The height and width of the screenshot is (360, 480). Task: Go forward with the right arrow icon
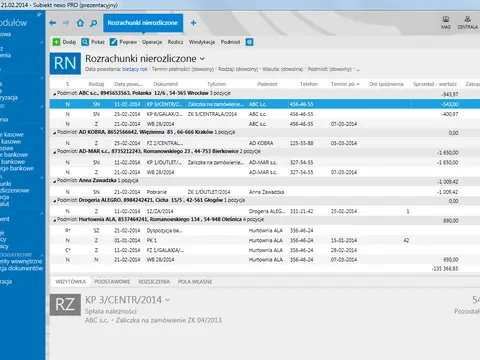(66, 23)
